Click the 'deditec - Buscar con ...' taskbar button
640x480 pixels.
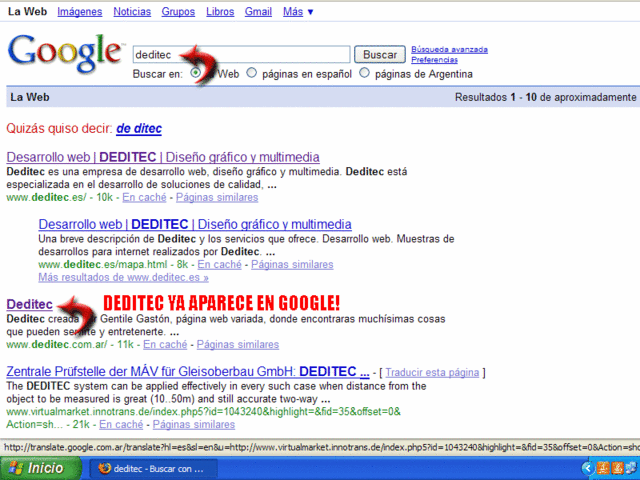153,468
